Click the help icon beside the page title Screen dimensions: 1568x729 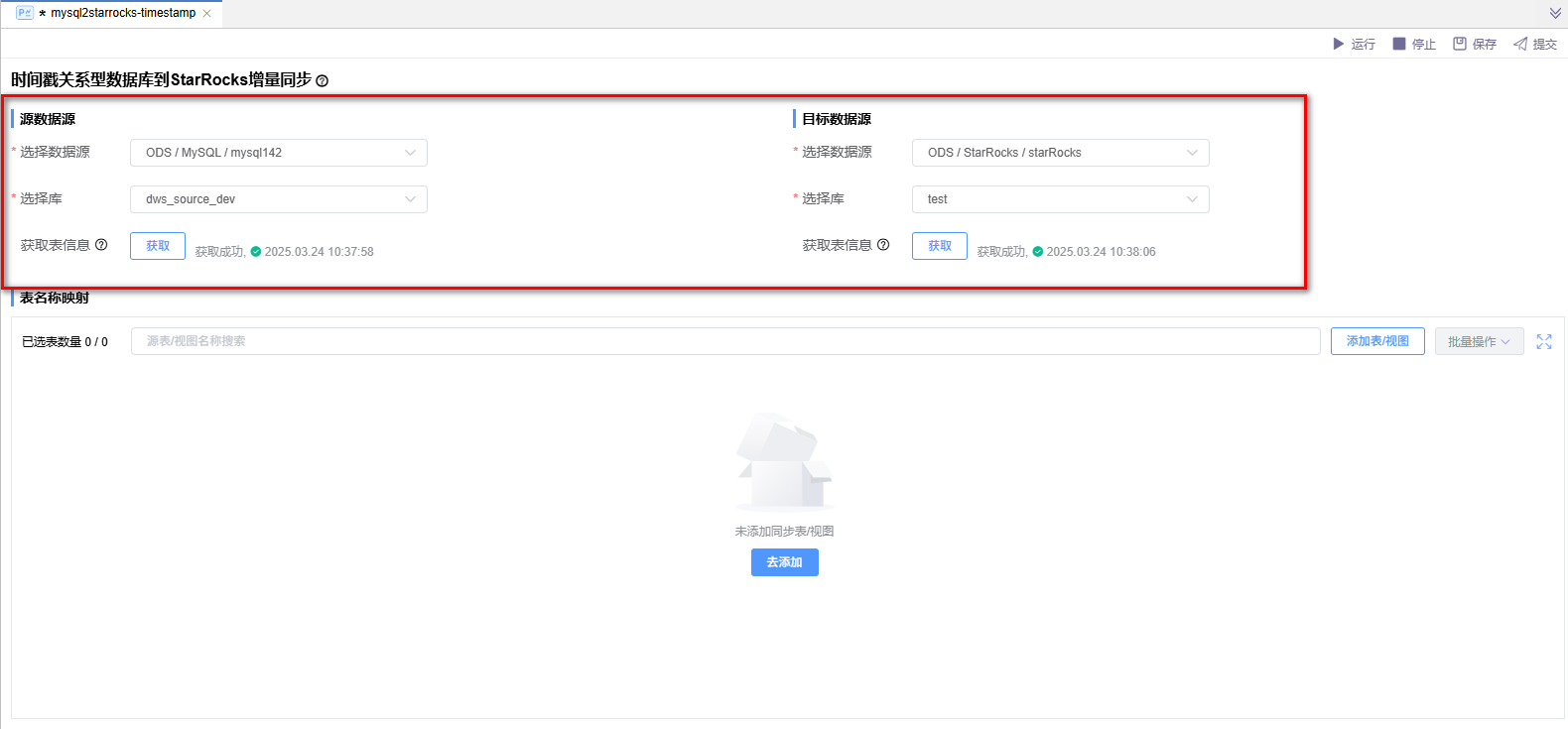tap(322, 81)
